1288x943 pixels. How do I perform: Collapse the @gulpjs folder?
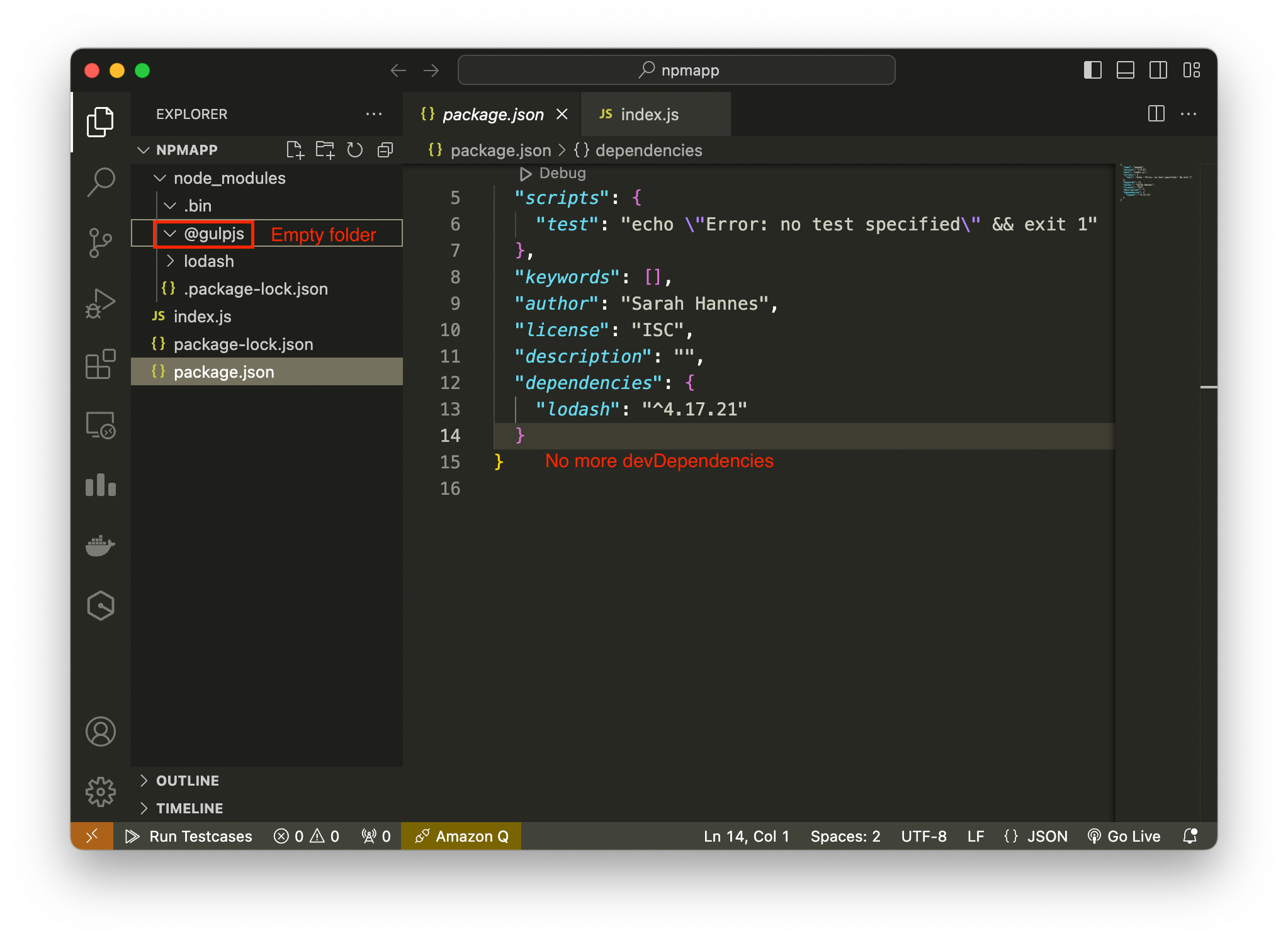pos(170,234)
